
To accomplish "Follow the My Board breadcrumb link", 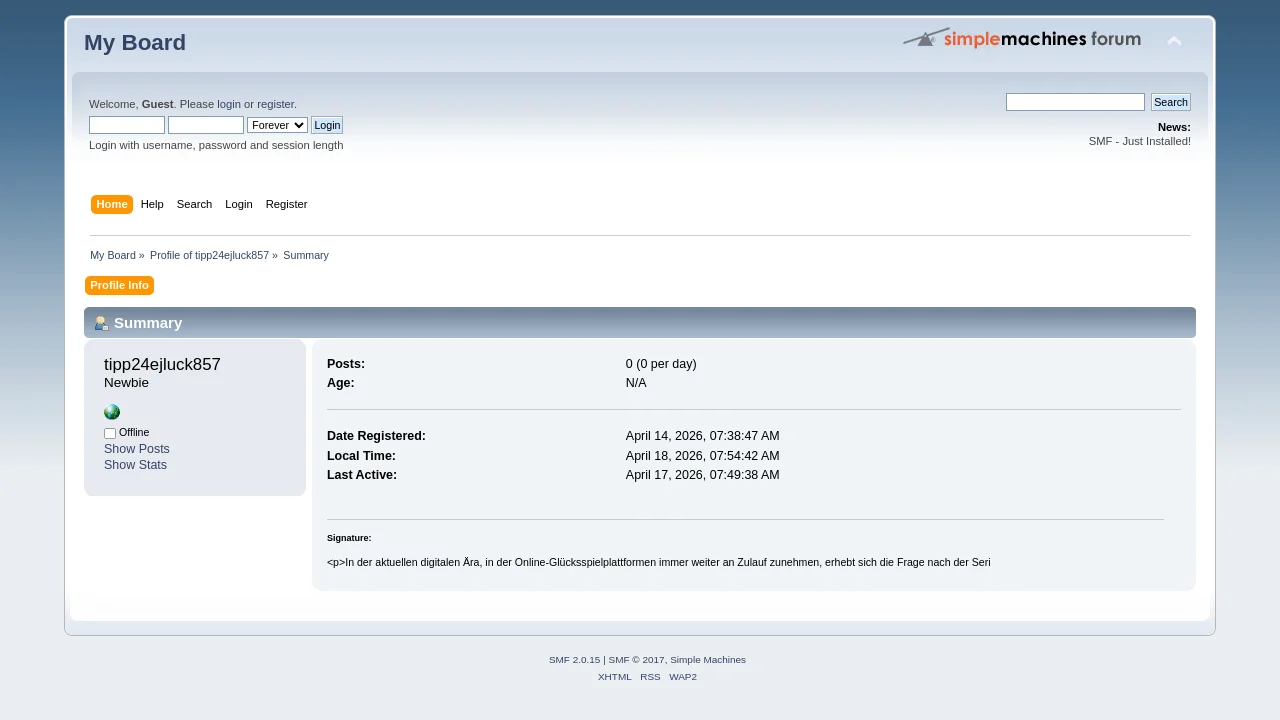I will pos(113,255).
